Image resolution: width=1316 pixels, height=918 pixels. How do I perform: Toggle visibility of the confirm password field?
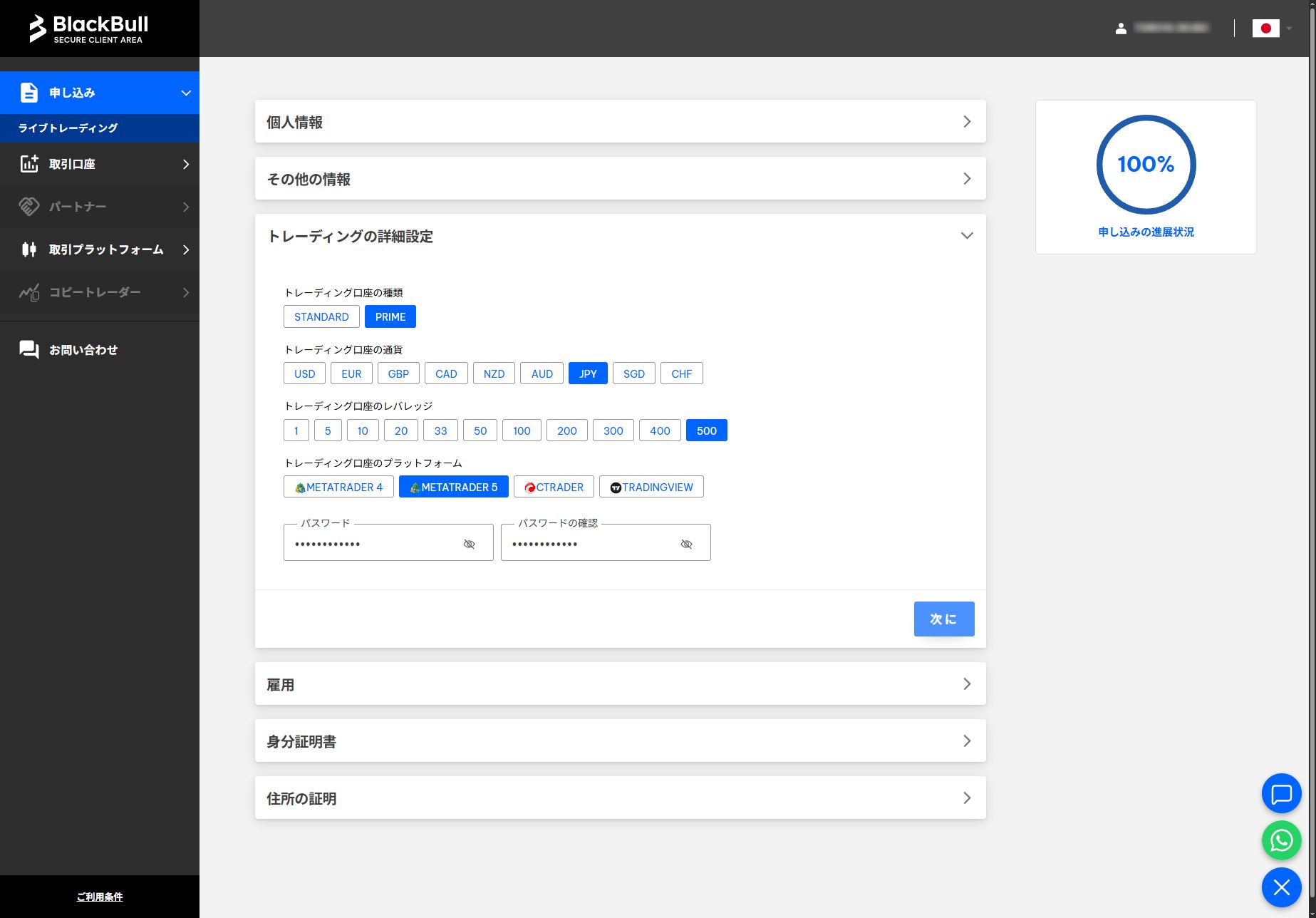pyautogui.click(x=686, y=544)
